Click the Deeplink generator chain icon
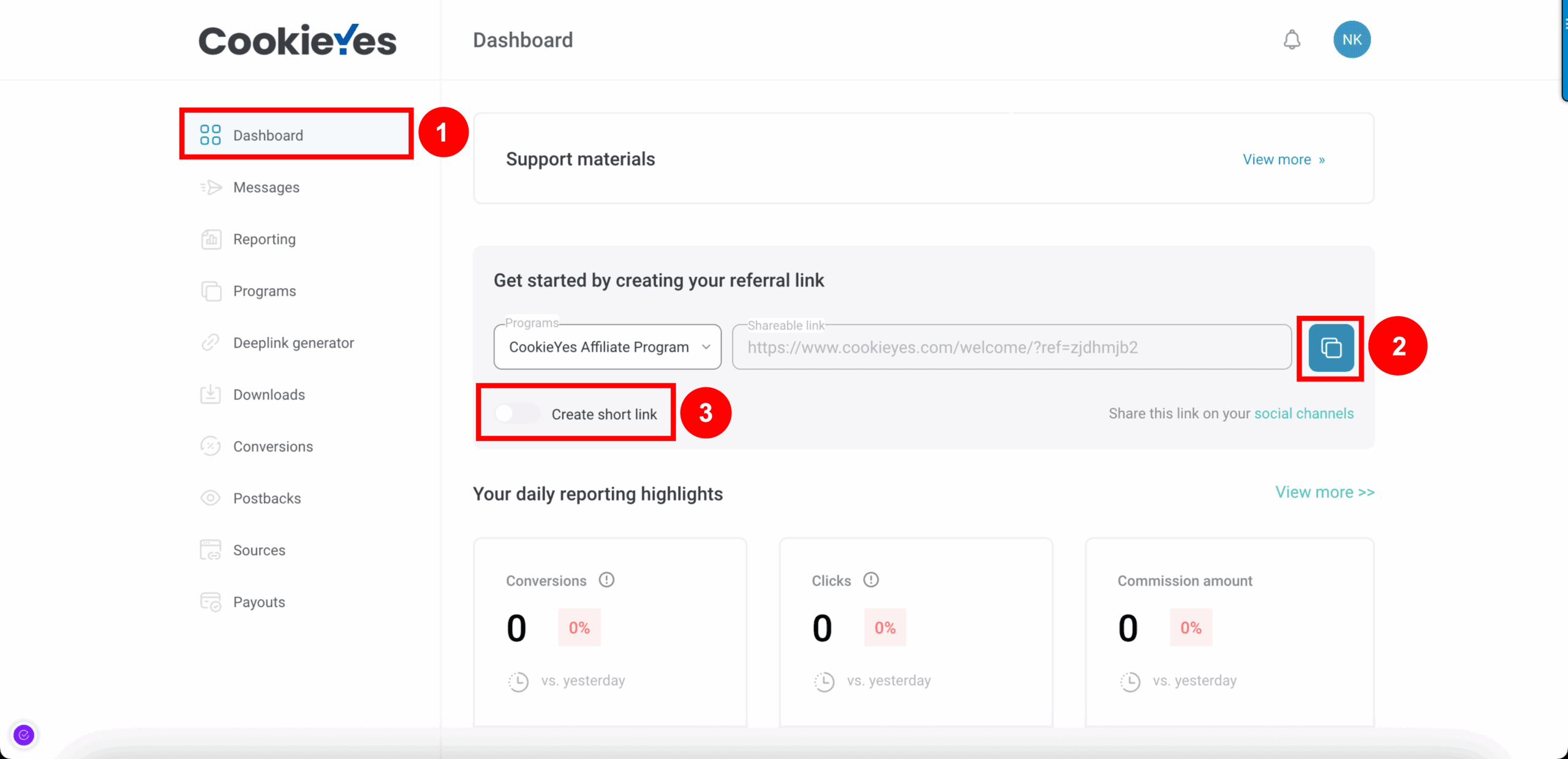Viewport: 1568px width, 759px height. pos(210,342)
